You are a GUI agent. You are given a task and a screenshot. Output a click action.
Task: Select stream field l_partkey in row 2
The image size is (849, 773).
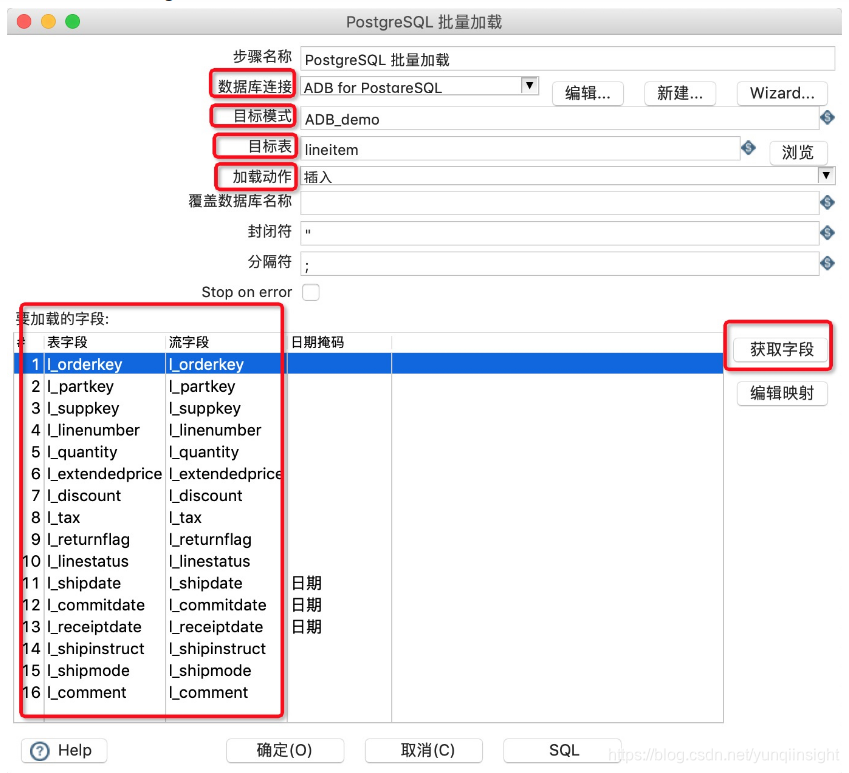click(202, 386)
